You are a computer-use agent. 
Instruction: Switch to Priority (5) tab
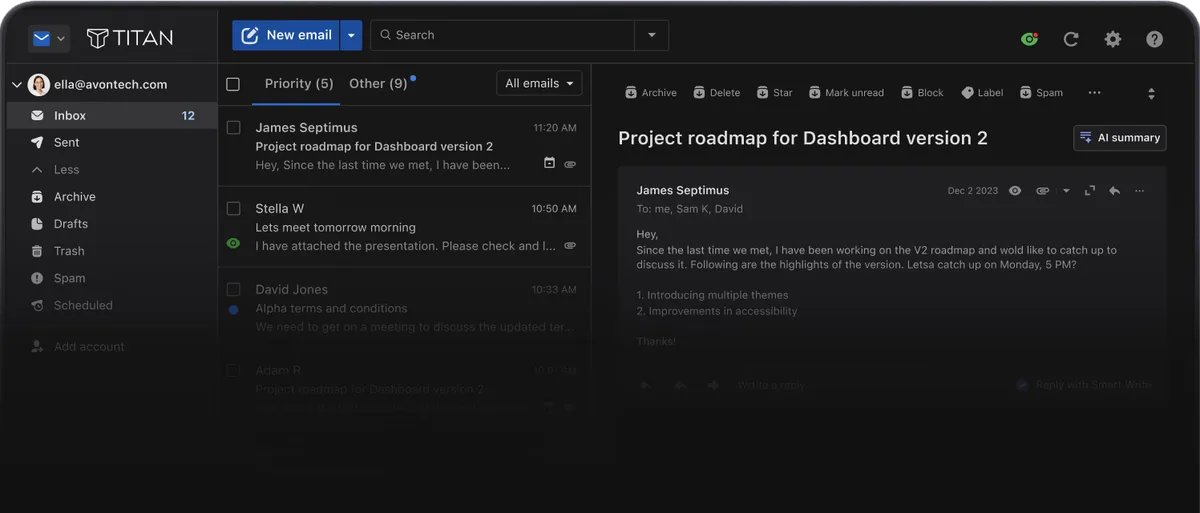click(x=299, y=84)
